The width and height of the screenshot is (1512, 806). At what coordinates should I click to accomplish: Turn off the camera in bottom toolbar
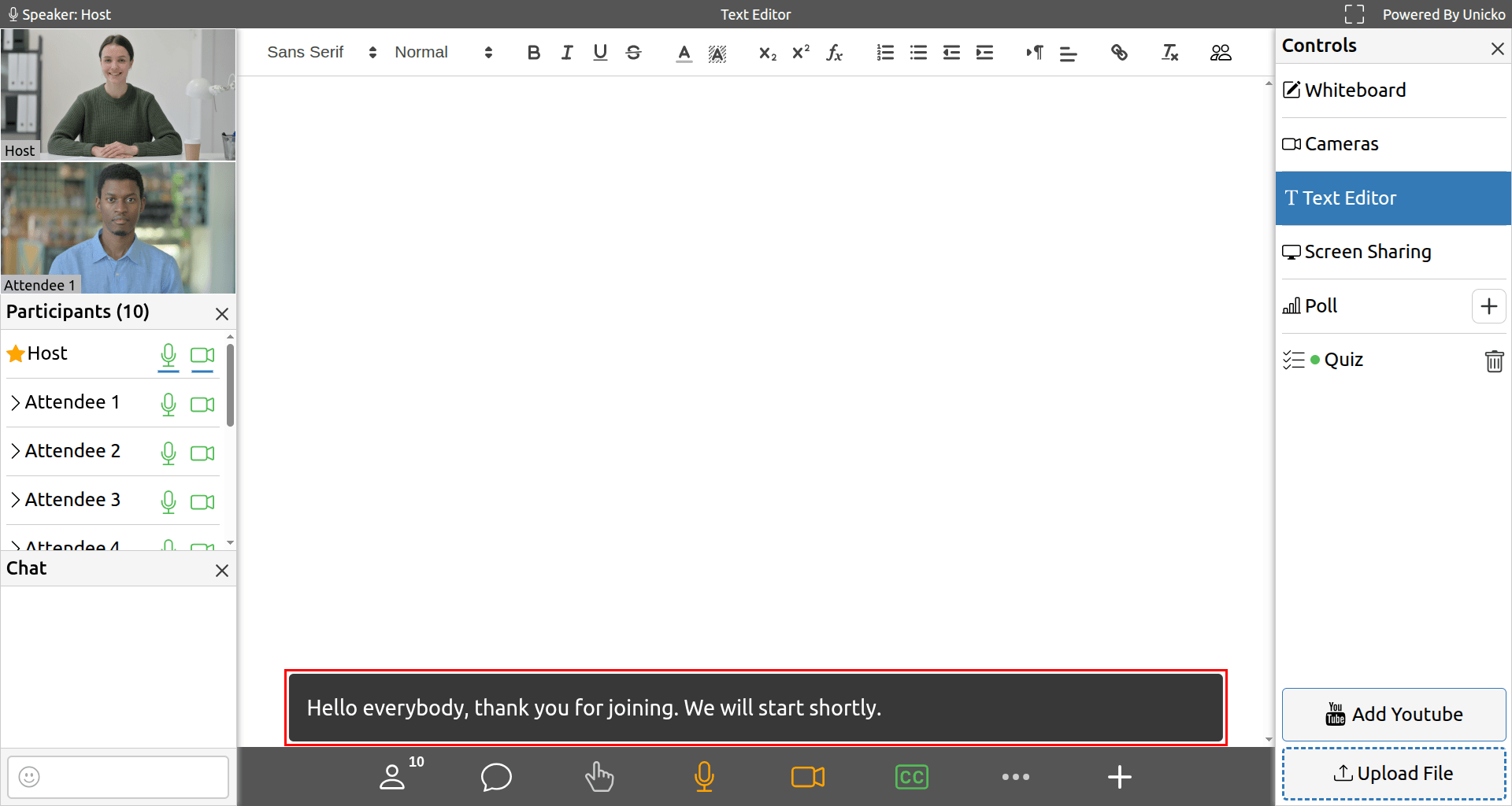[808, 777]
